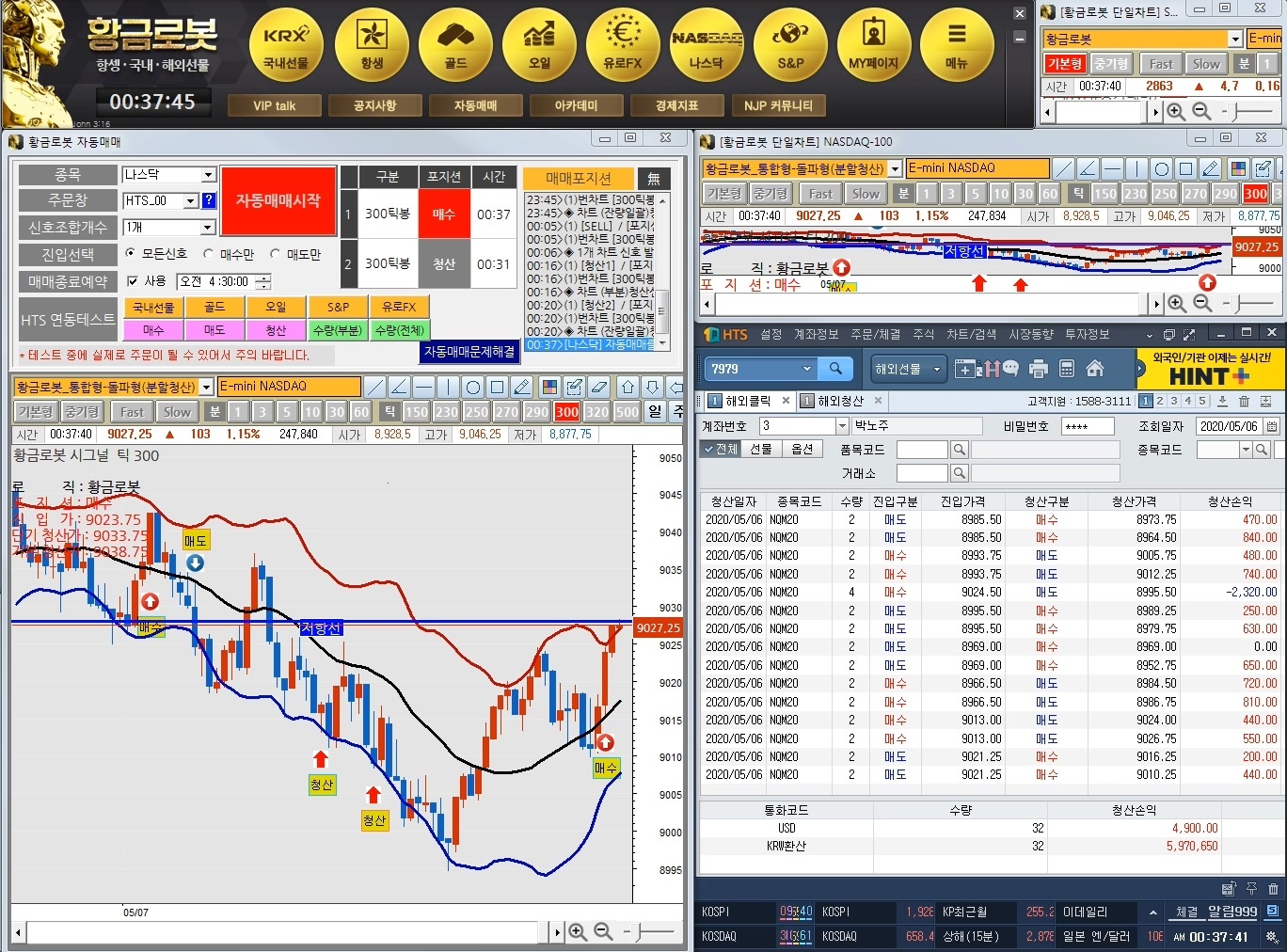Screen dimensions: 1287x952
Task: Select the trend line drawing tool in bottom chart
Action: [374, 387]
